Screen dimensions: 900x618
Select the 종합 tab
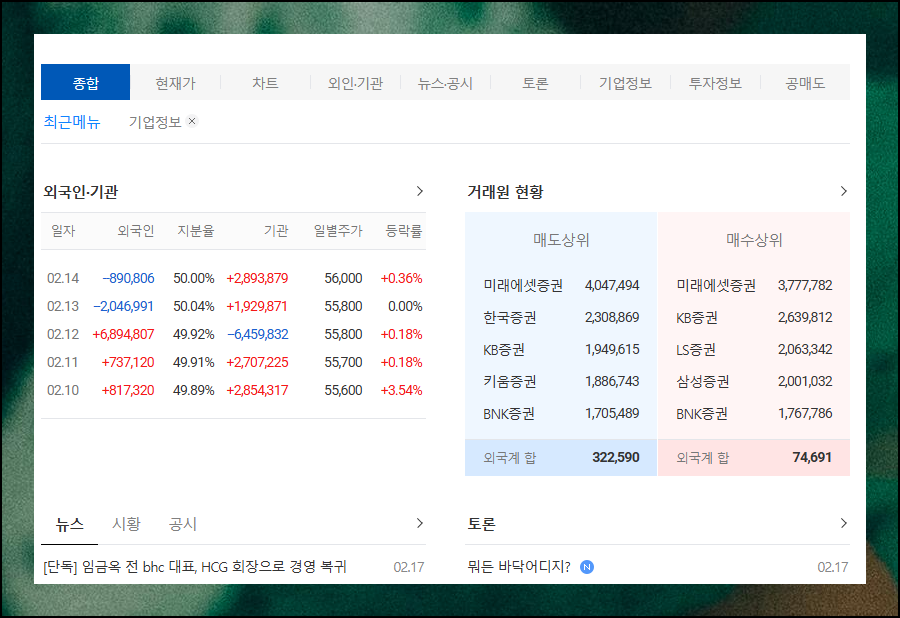point(86,83)
